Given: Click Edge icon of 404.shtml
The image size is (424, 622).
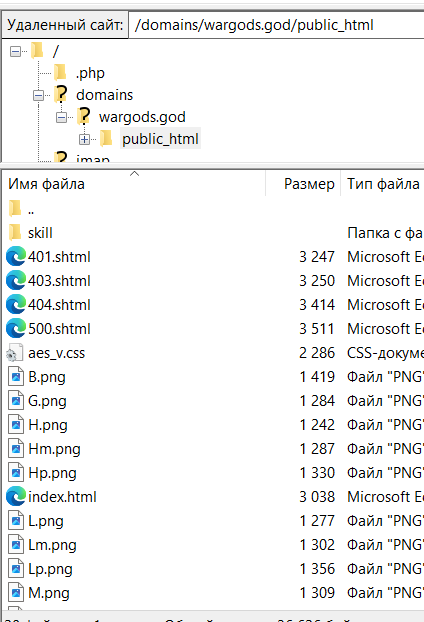Looking at the screenshot, I should click(x=16, y=304).
